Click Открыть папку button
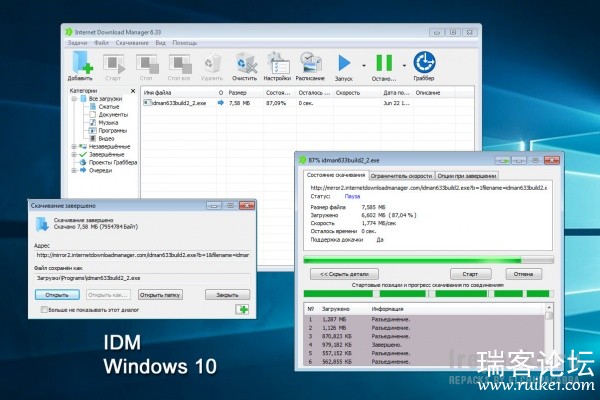This screenshot has width=600, height=400. 160,295
